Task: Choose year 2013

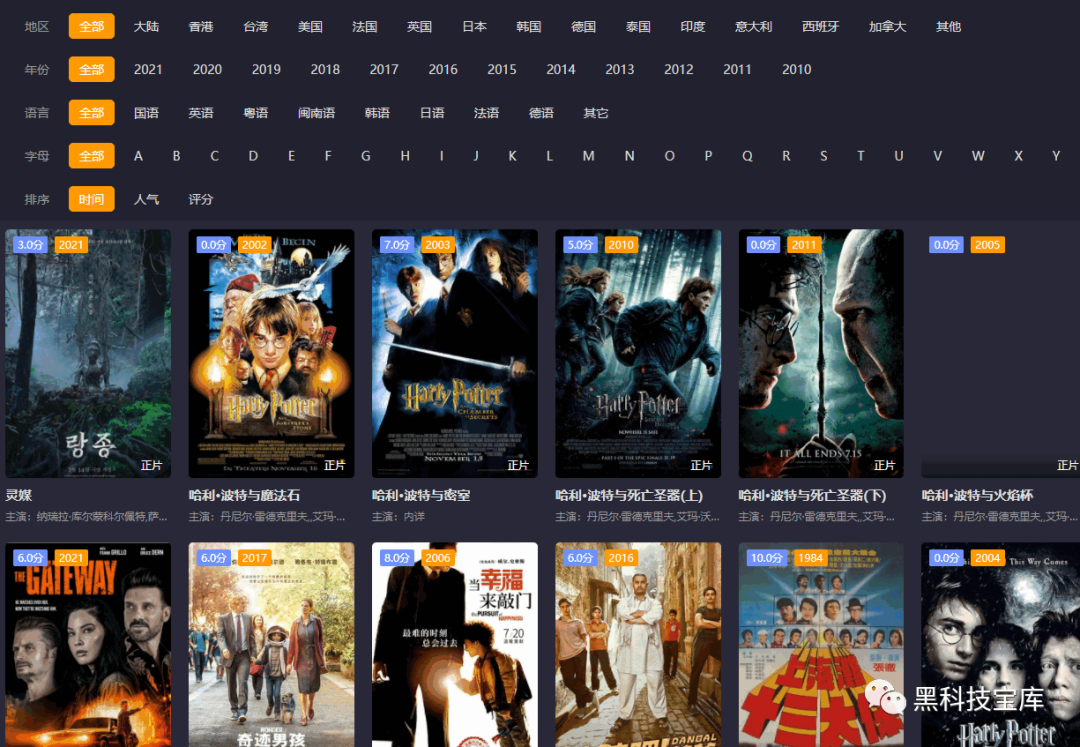Action: click(619, 70)
